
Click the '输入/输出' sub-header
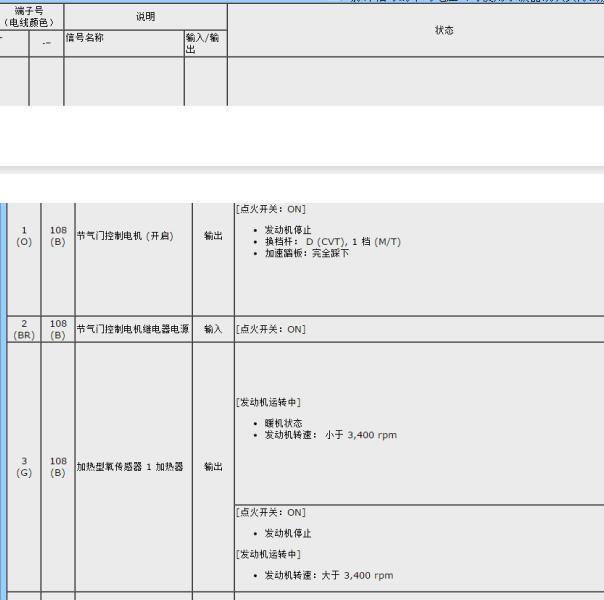tap(203, 43)
